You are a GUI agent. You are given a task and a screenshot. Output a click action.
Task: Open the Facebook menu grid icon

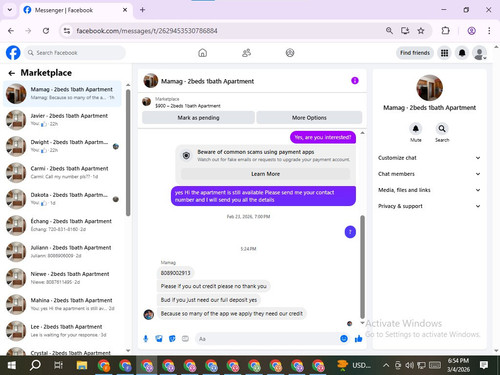point(444,53)
